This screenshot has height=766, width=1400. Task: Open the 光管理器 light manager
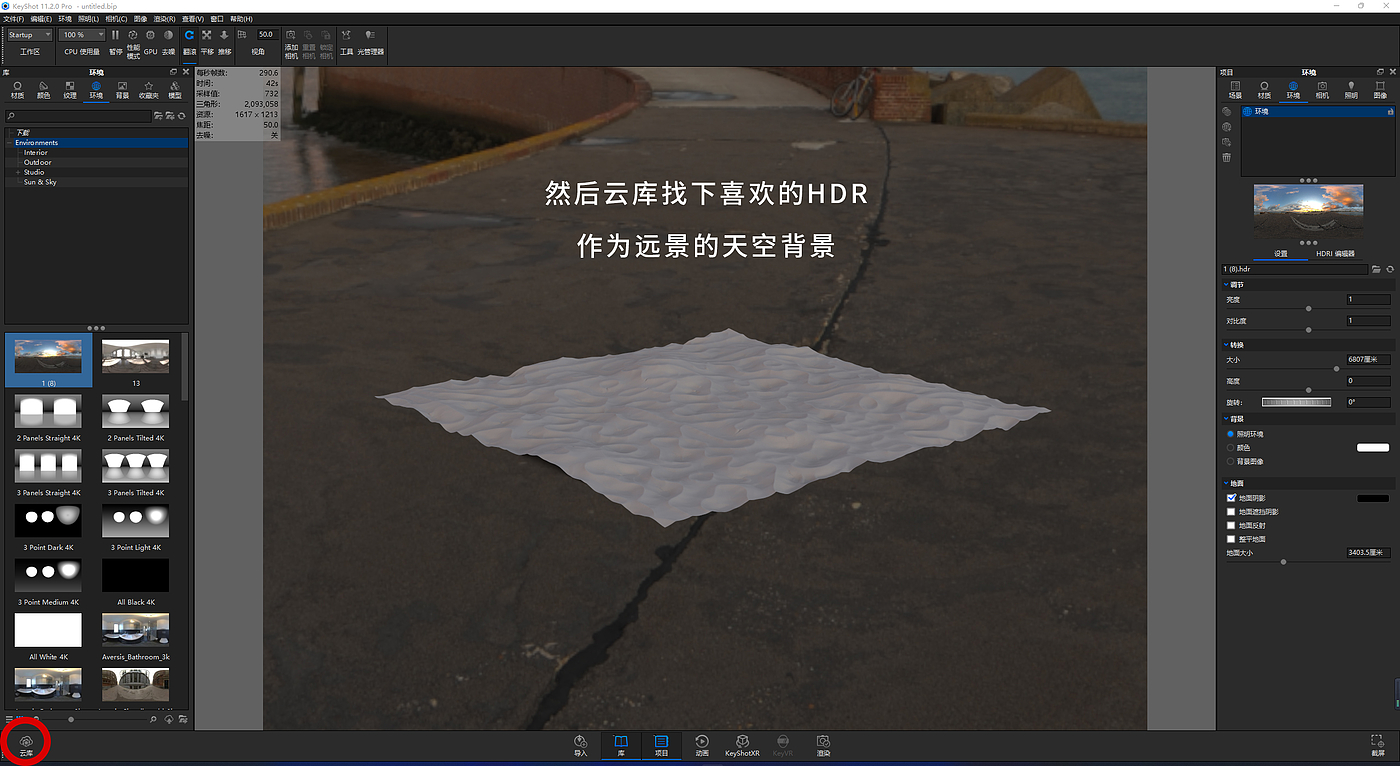[370, 41]
